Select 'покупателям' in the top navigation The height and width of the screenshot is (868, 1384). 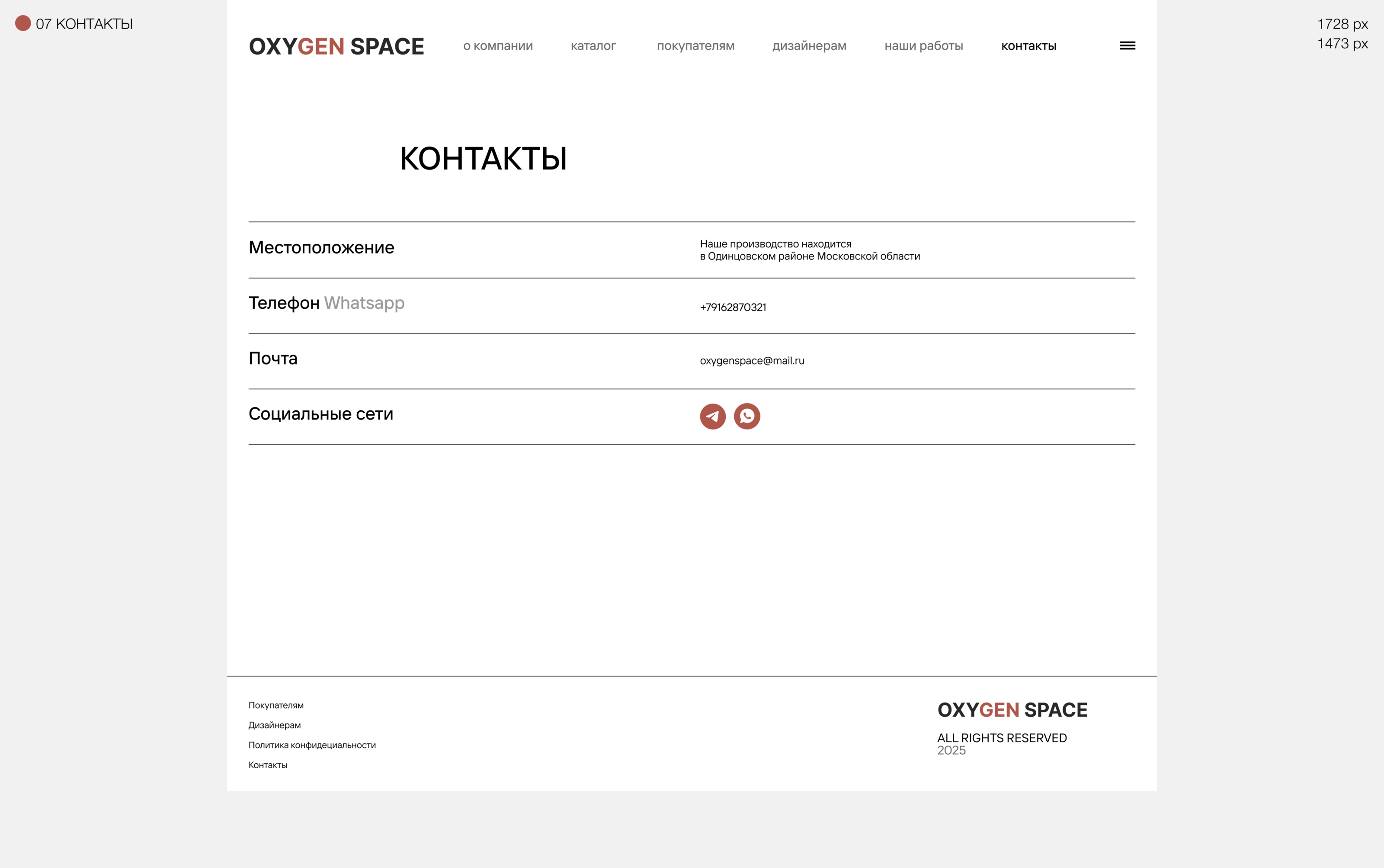tap(695, 46)
